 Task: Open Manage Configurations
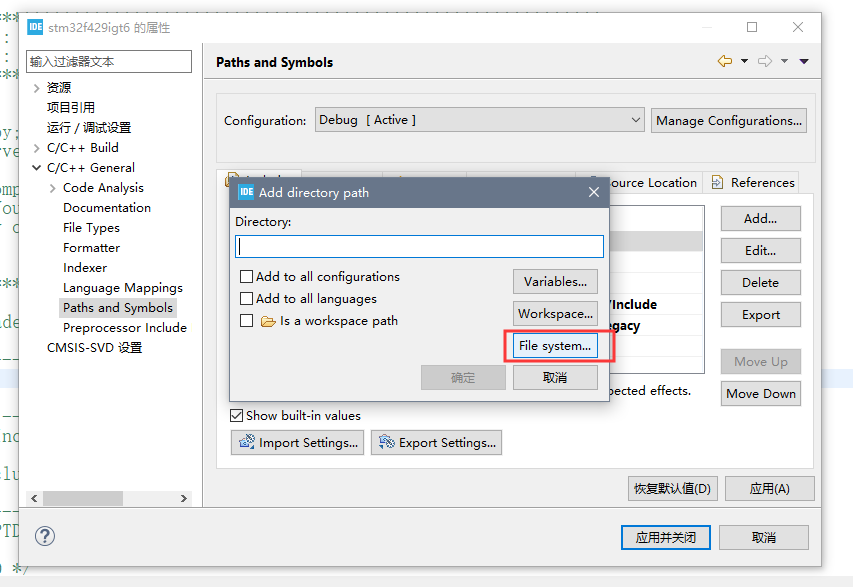click(x=728, y=120)
